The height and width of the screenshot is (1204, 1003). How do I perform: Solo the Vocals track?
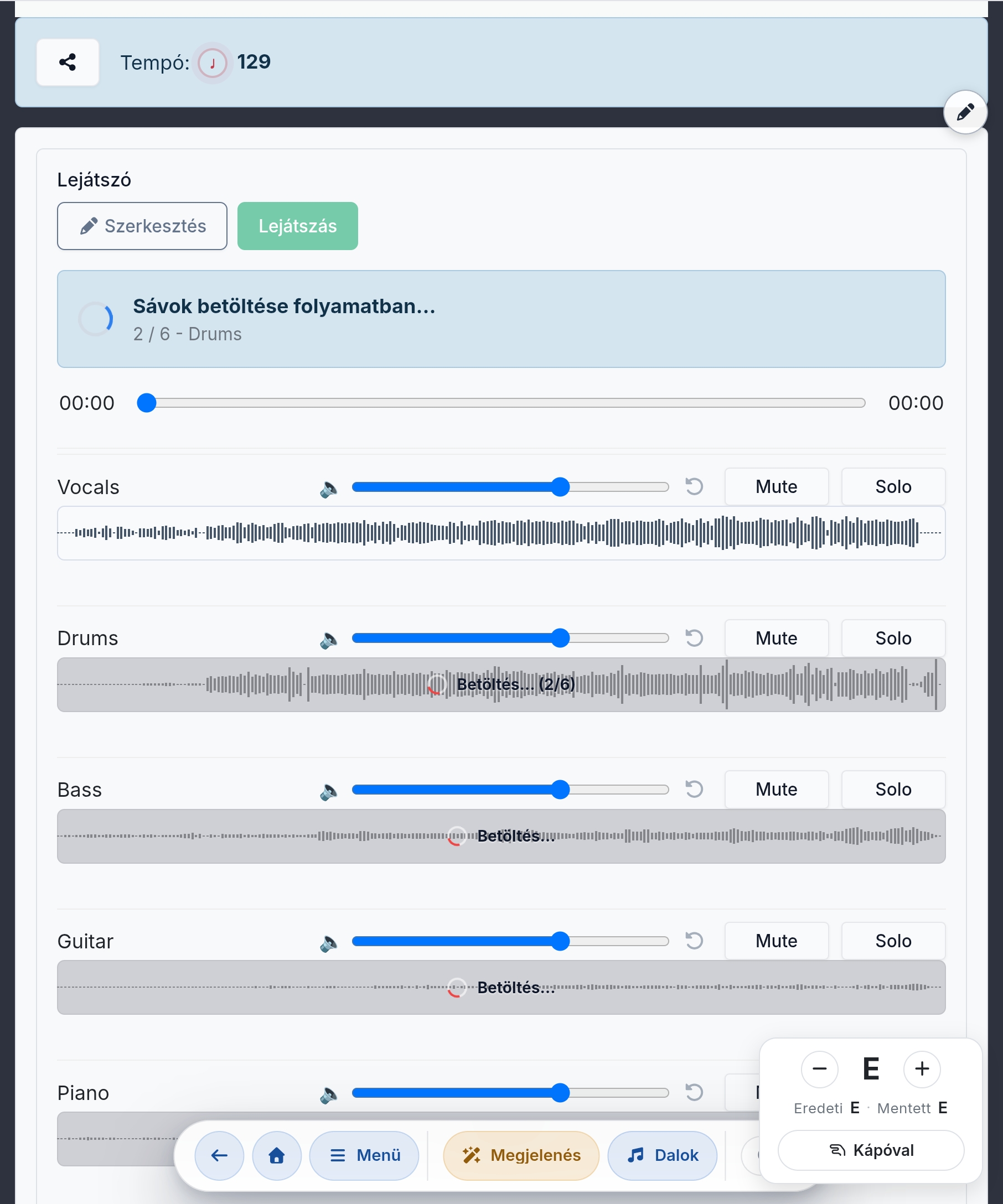[x=893, y=487]
